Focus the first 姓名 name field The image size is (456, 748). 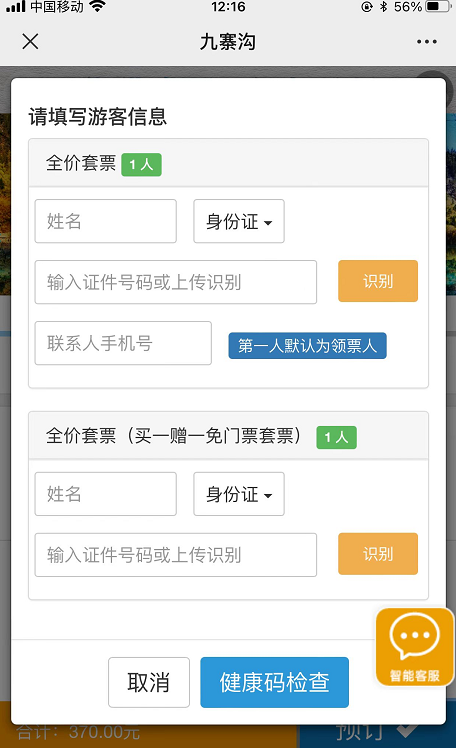[105, 221]
